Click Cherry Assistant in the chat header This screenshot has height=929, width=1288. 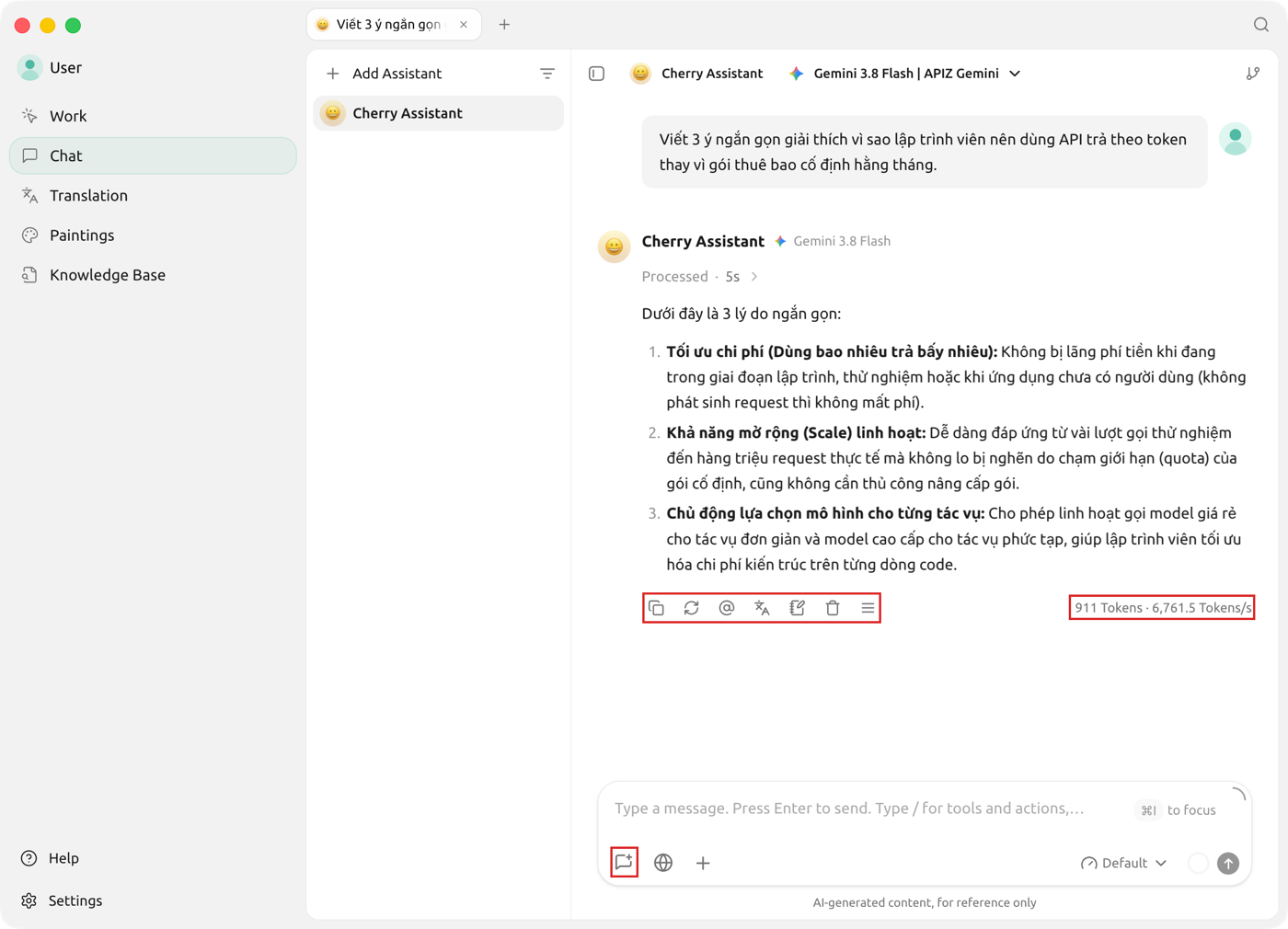pos(696,74)
